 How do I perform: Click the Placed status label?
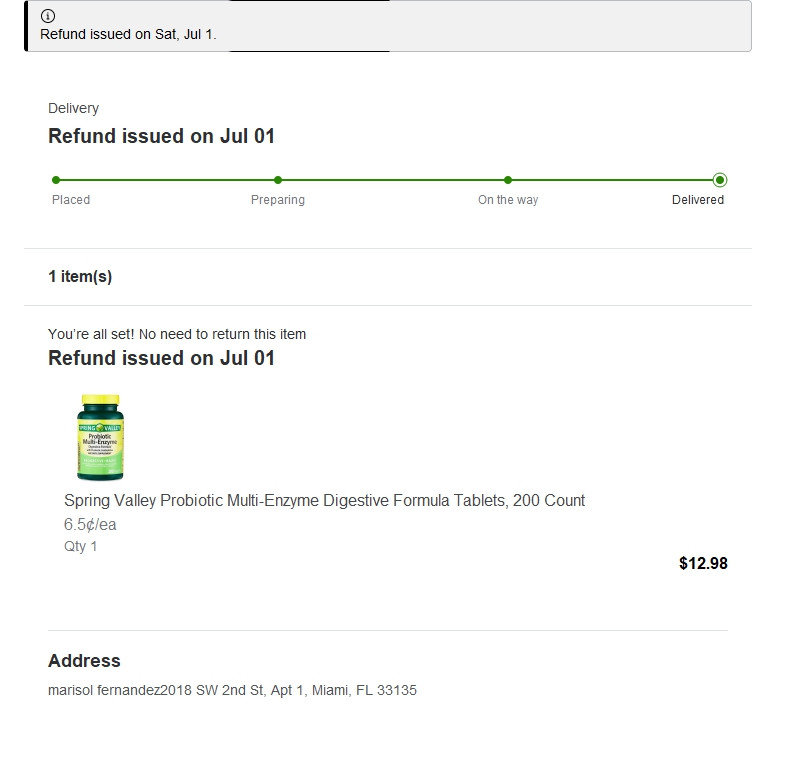[71, 200]
